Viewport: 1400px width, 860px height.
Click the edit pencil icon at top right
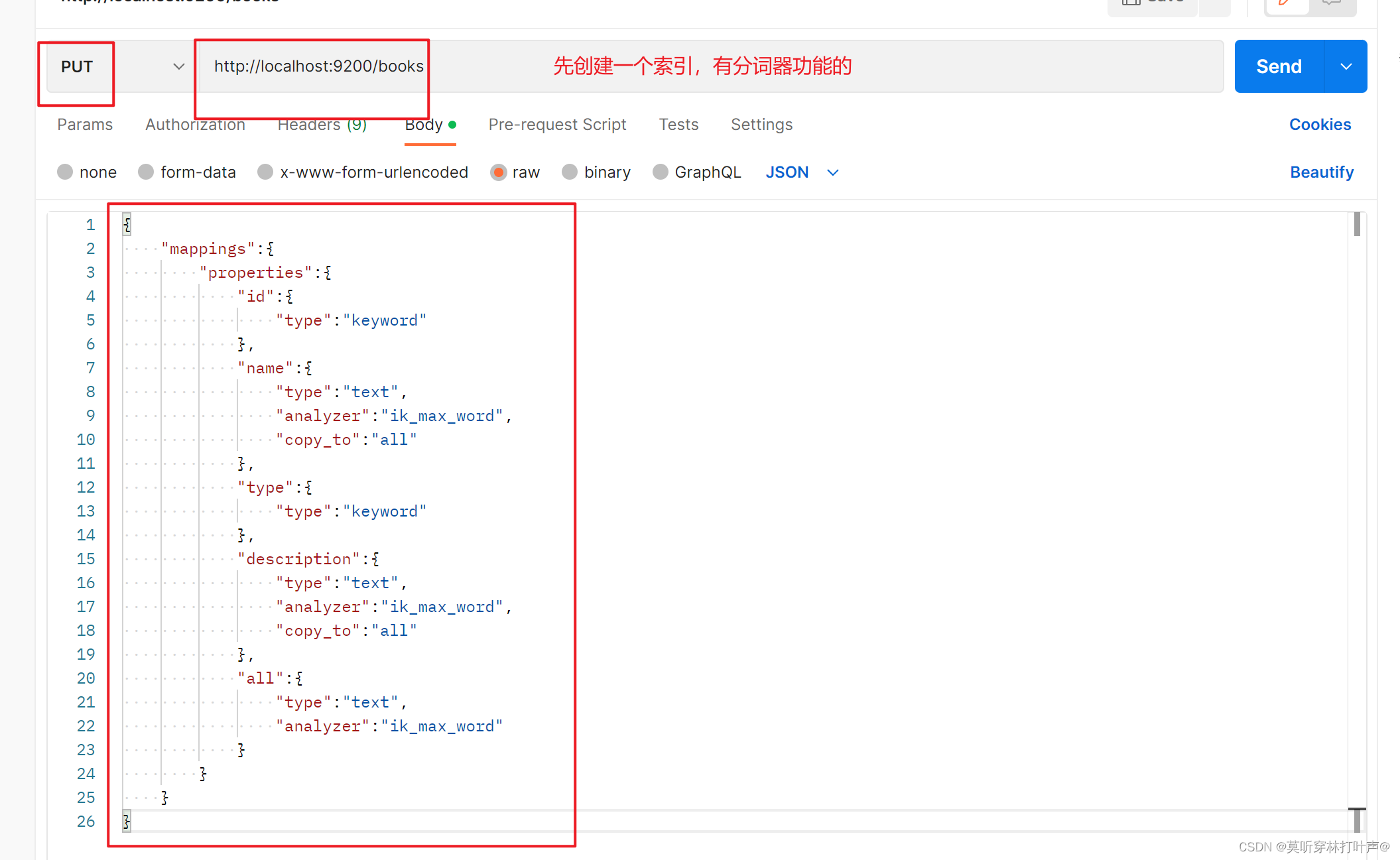click(x=1285, y=4)
